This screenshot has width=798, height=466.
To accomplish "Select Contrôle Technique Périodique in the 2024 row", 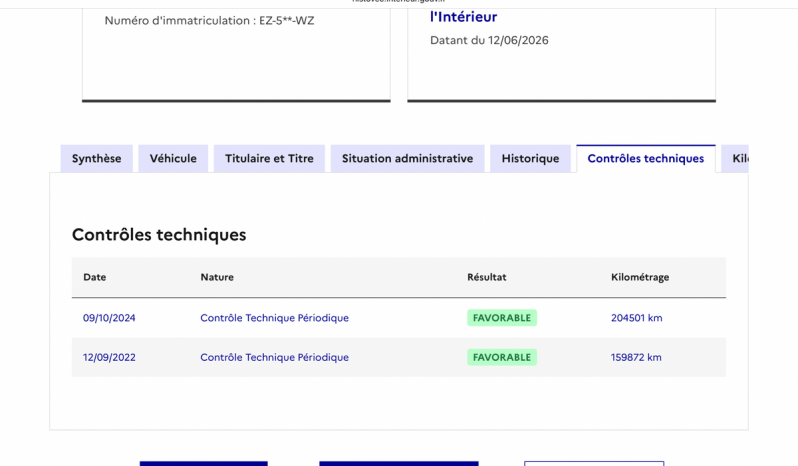I will pyautogui.click(x=274, y=318).
